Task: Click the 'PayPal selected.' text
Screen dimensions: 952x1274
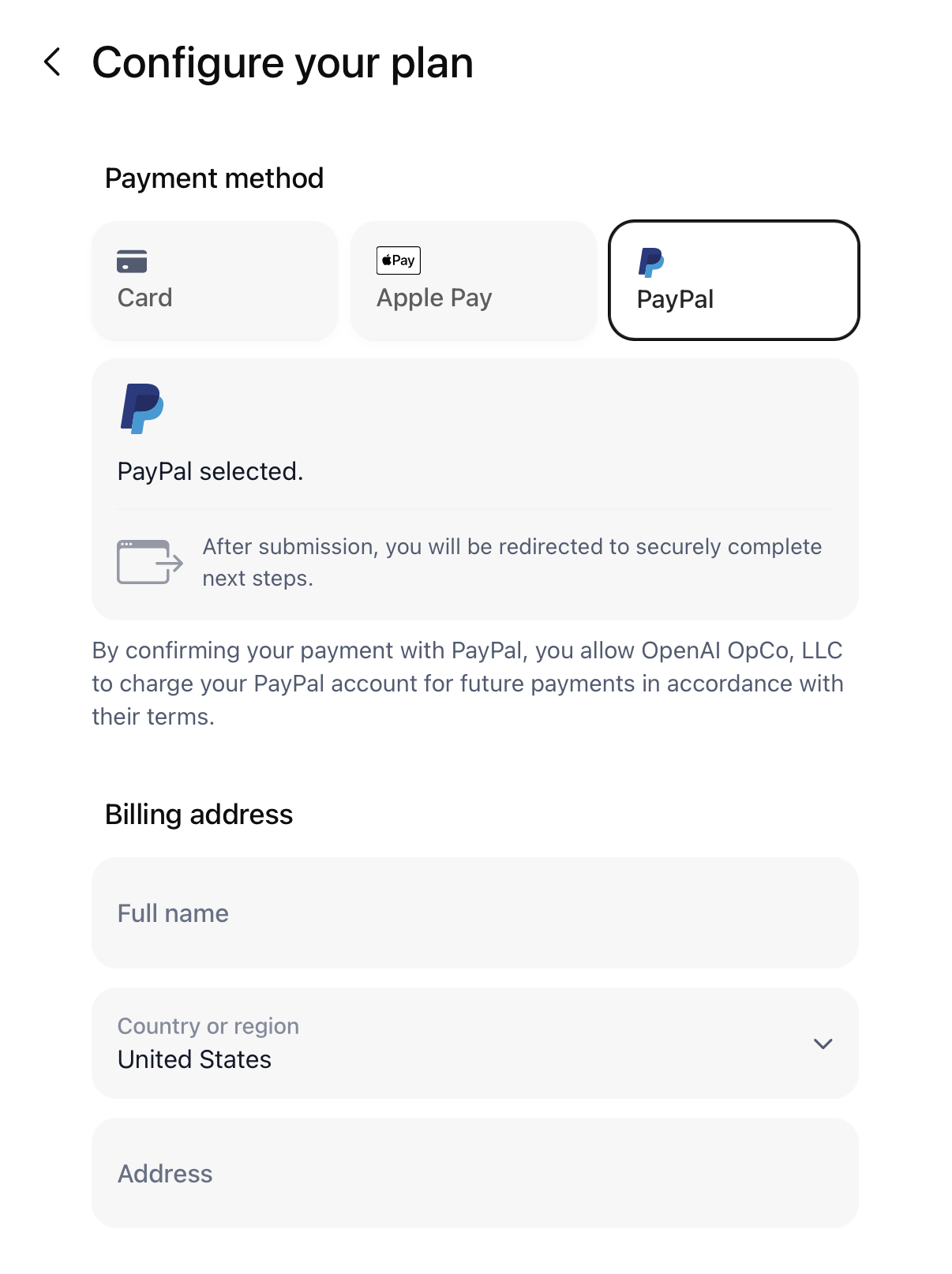Action: [211, 471]
